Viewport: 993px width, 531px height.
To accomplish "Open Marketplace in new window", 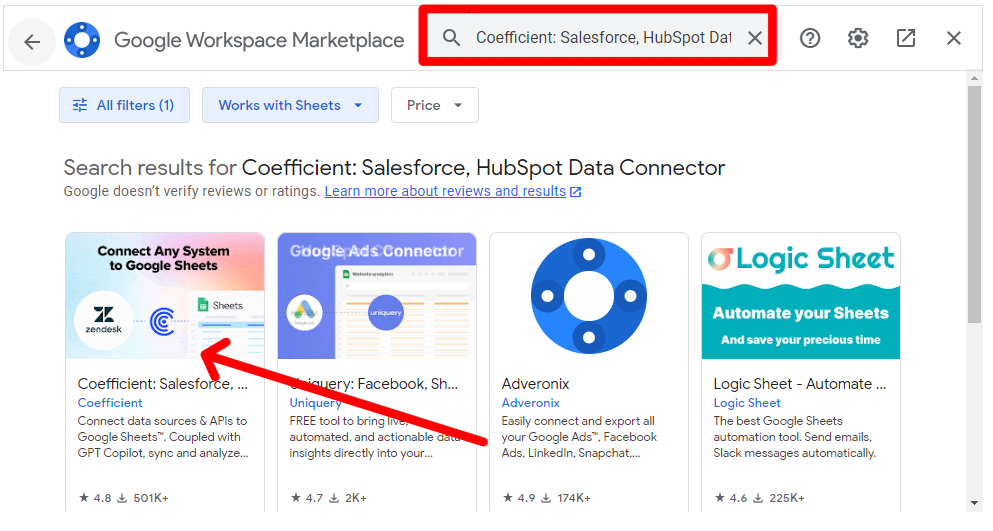I will [906, 38].
